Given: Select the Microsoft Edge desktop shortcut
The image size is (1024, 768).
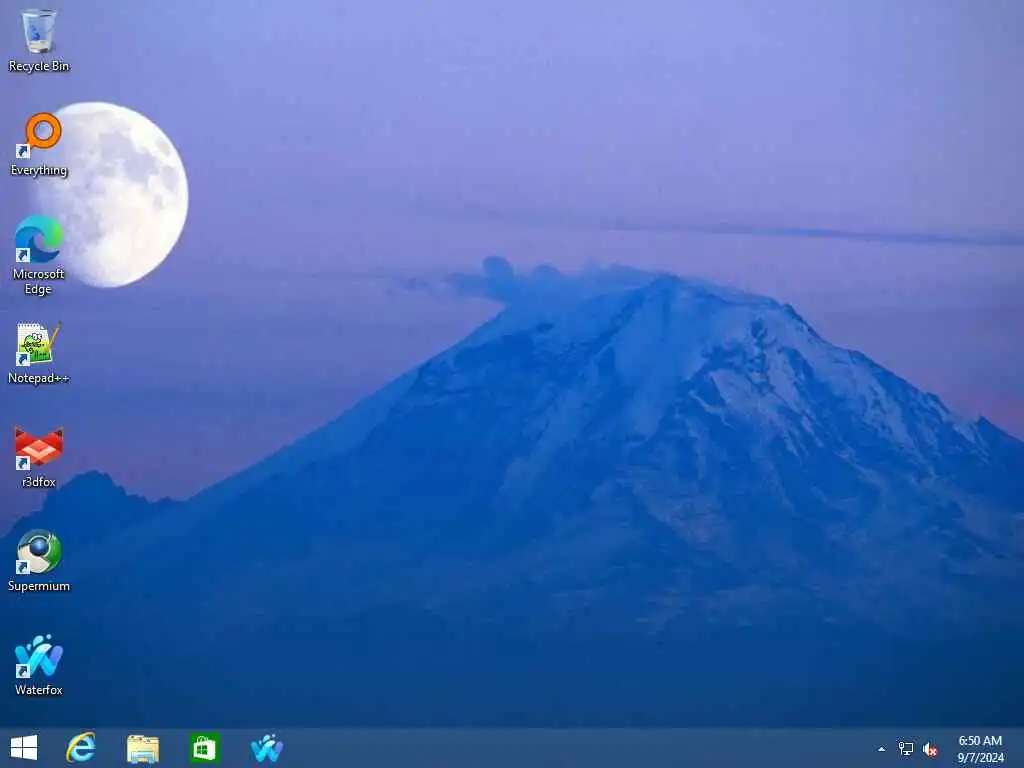Looking at the screenshot, I should [39, 255].
